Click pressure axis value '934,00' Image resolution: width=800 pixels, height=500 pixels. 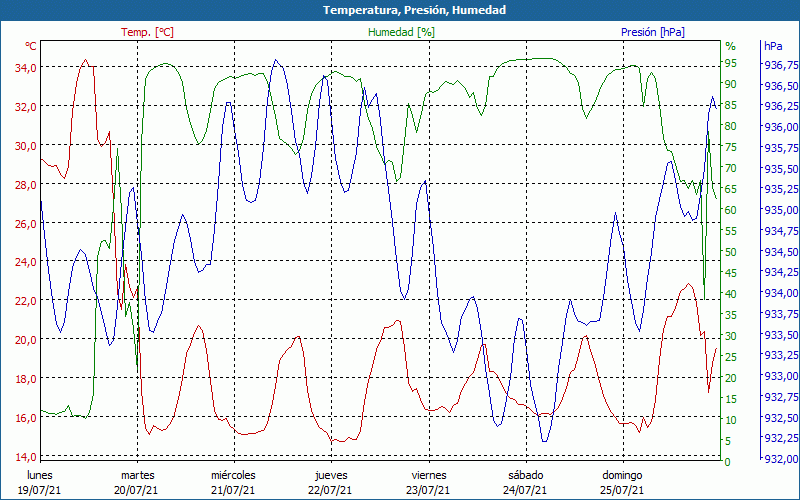(781, 293)
